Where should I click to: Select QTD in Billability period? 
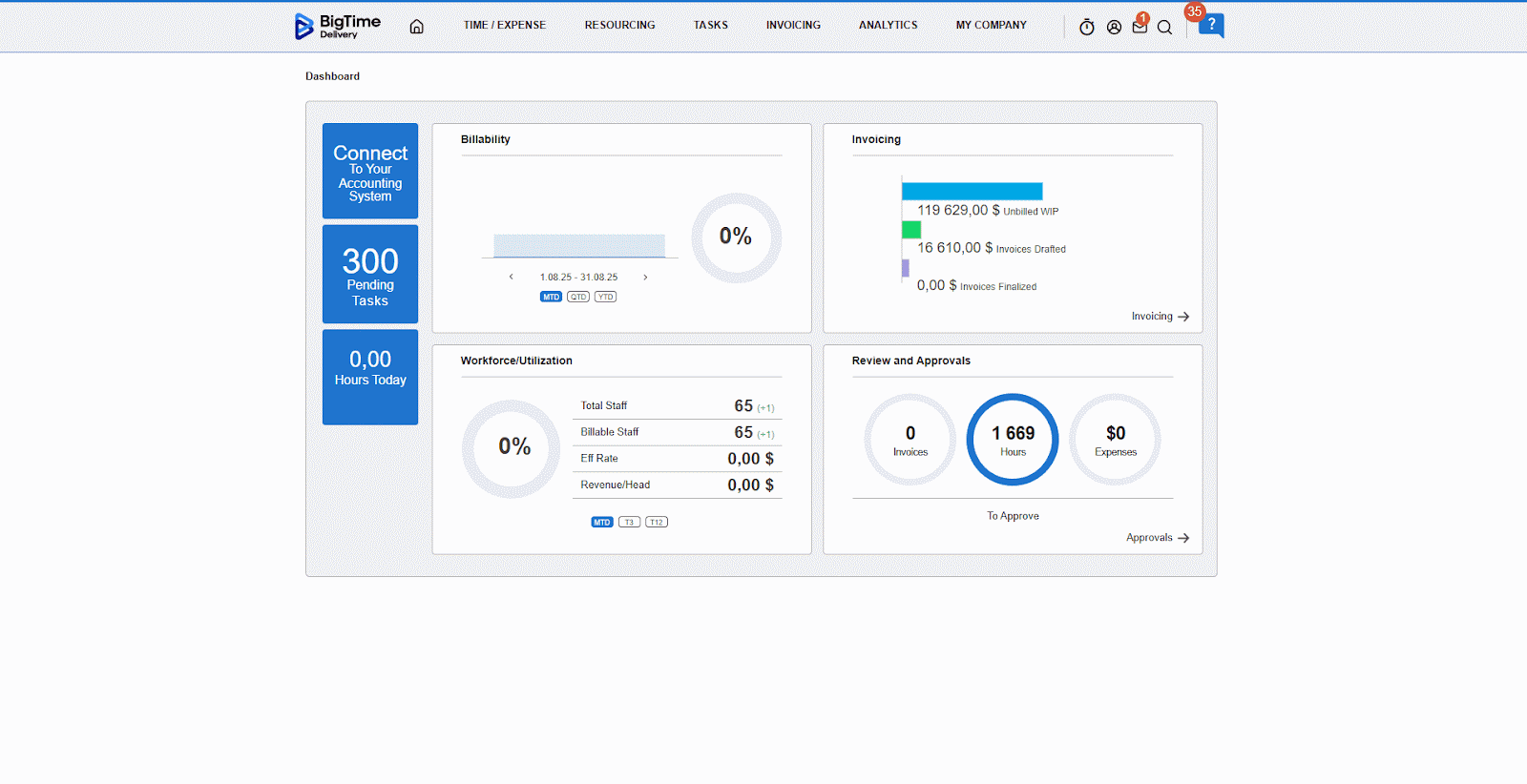[578, 297]
